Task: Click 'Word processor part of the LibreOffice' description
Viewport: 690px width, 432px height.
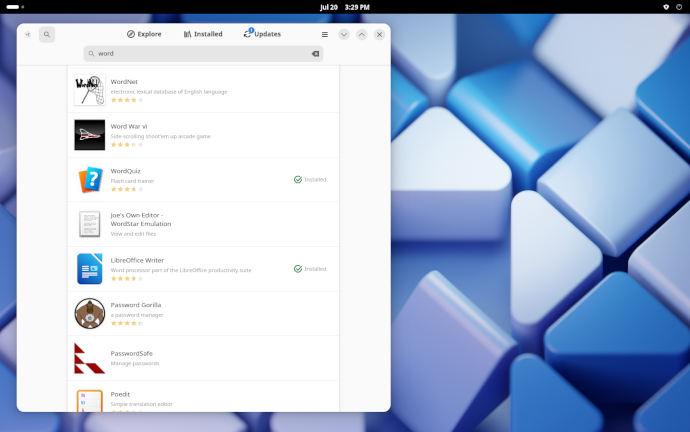Action: pos(181,270)
